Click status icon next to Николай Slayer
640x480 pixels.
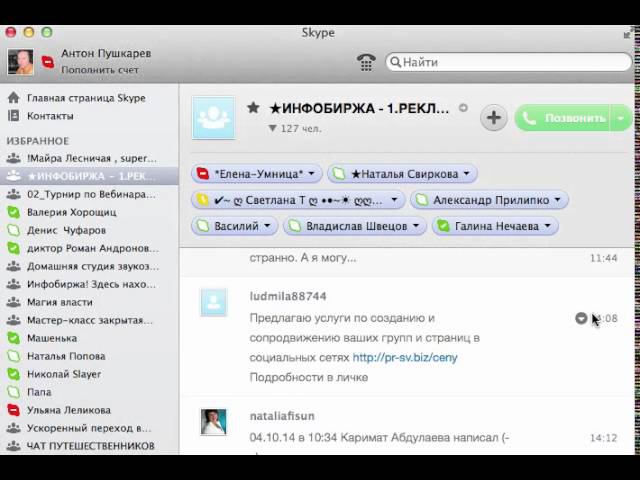point(13,374)
